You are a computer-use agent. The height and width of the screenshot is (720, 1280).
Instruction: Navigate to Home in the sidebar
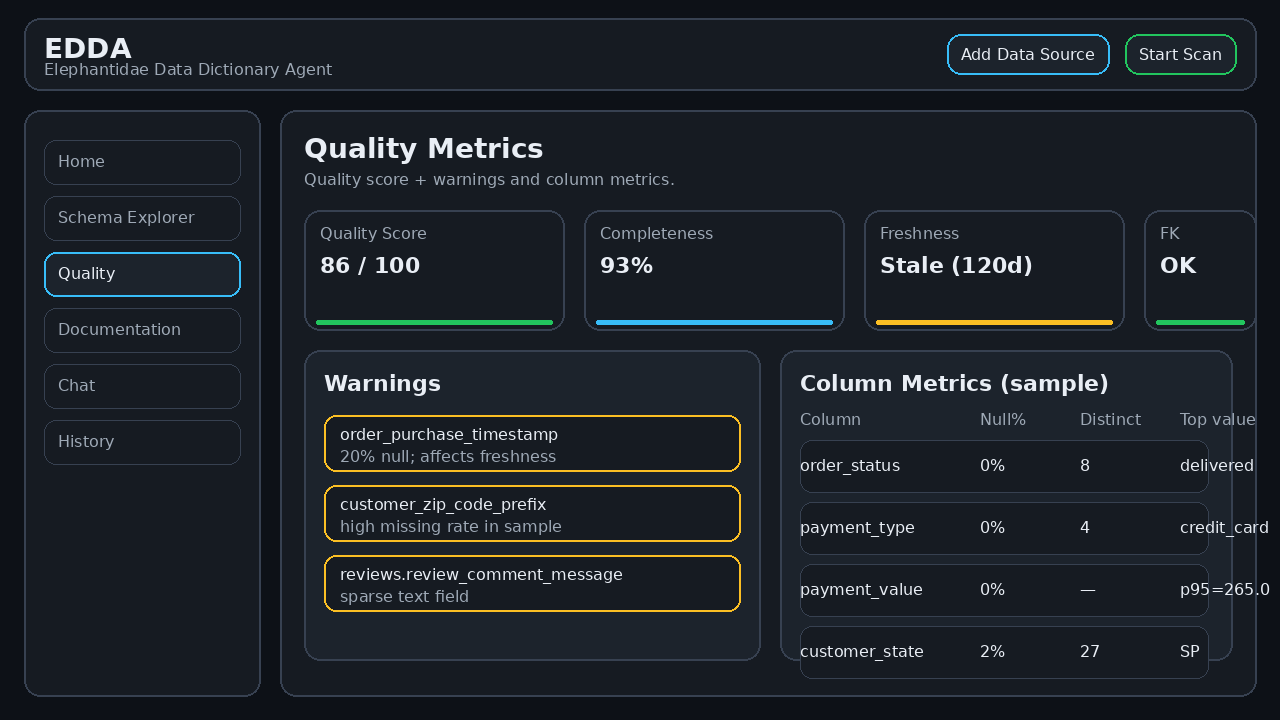(142, 162)
